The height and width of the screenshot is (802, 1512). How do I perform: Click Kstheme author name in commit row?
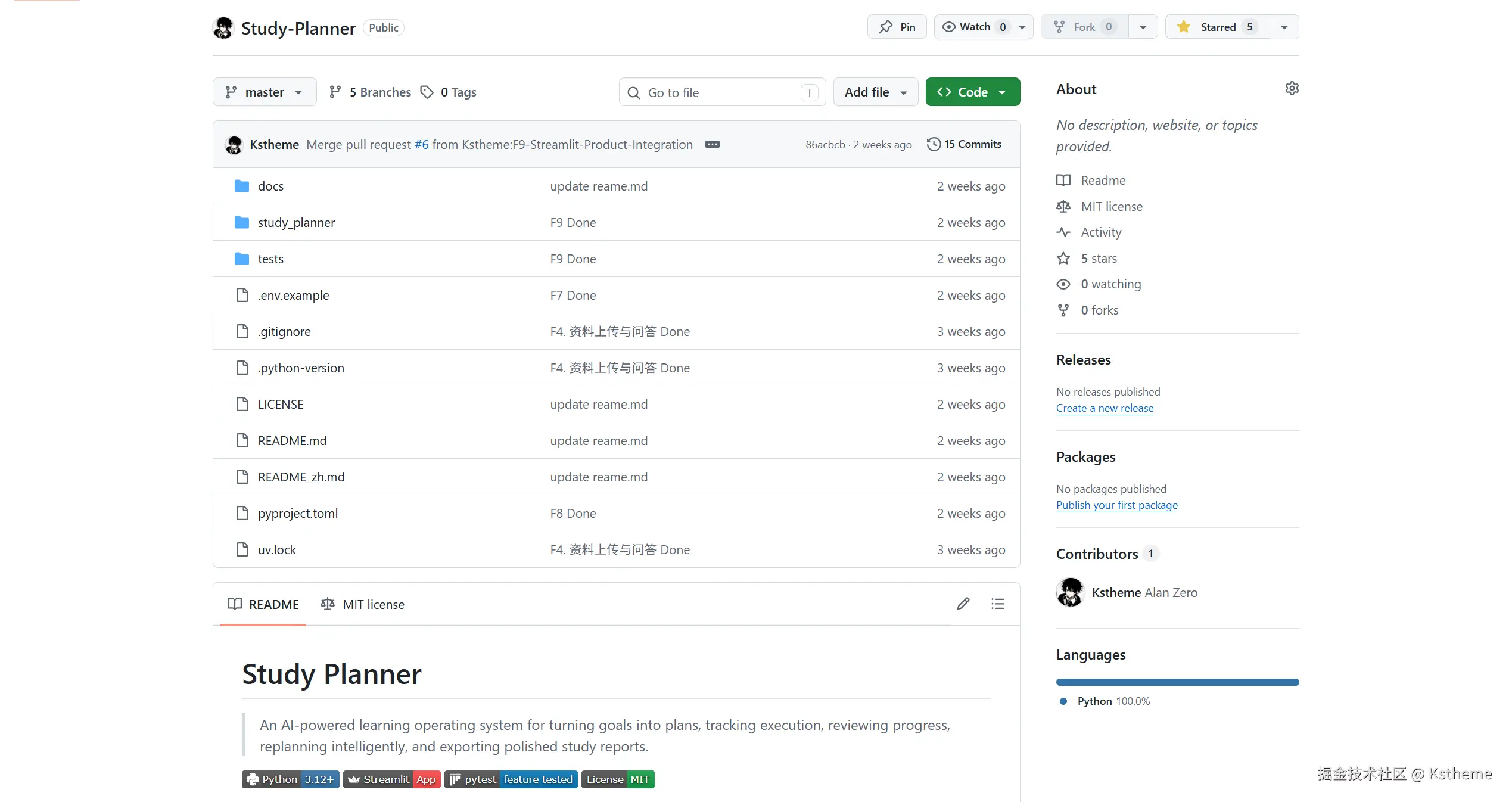(x=275, y=145)
